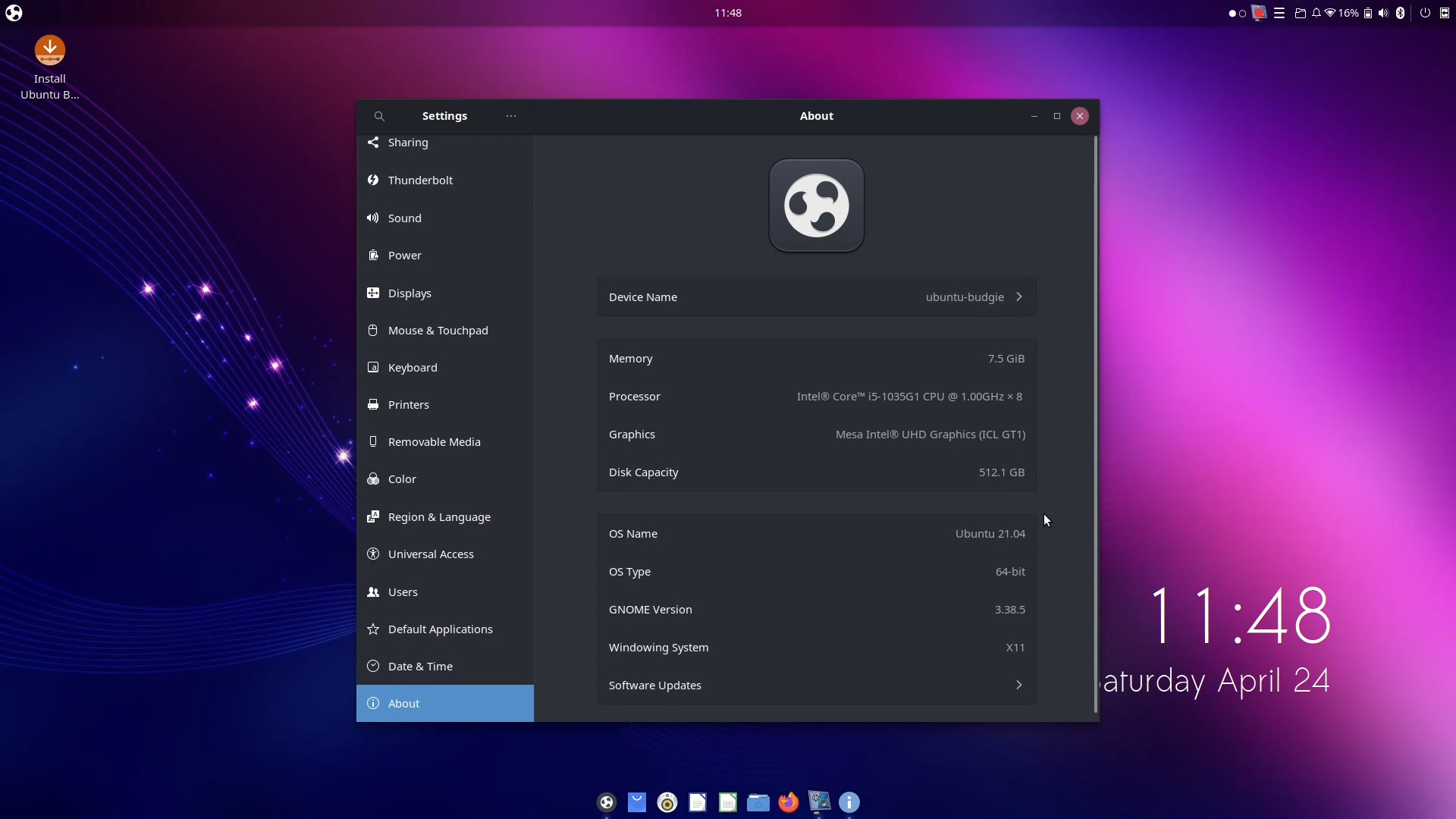Launch LibreOffice Writer from the dock
The image size is (1456, 819).
[x=698, y=802]
